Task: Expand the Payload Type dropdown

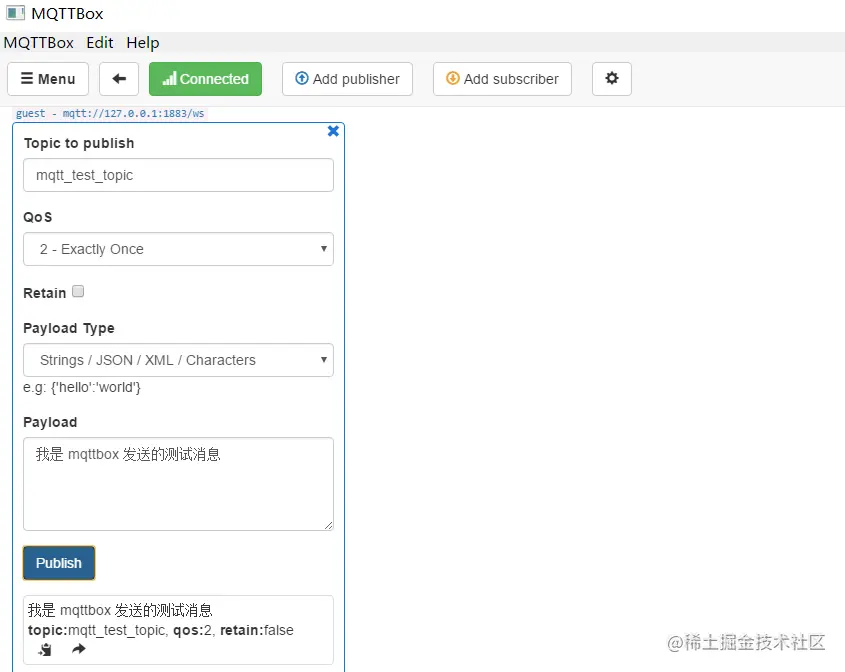Action: pyautogui.click(x=178, y=360)
